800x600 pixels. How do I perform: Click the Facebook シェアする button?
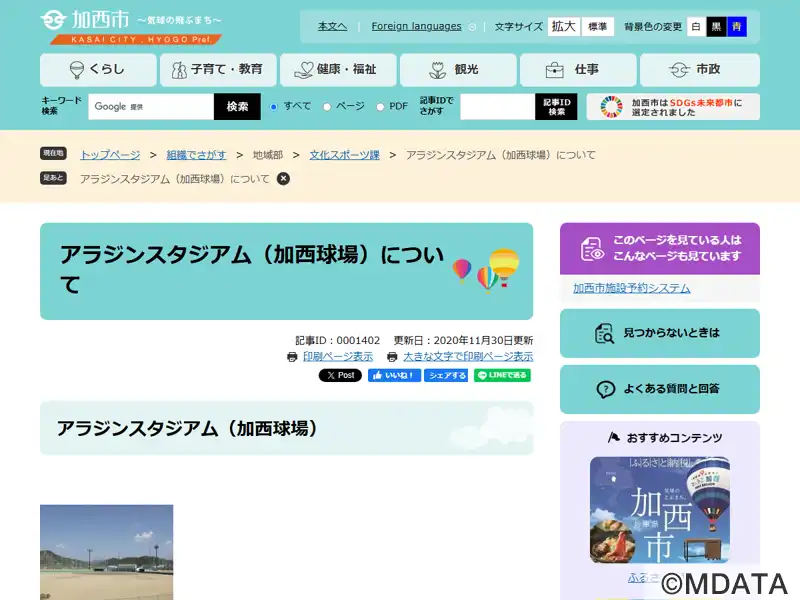point(446,376)
